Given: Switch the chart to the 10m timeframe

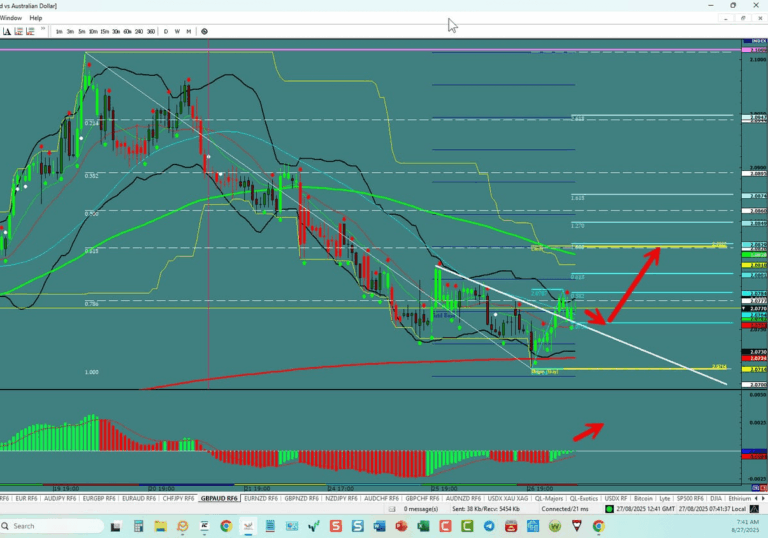Looking at the screenshot, I should (x=93, y=31).
